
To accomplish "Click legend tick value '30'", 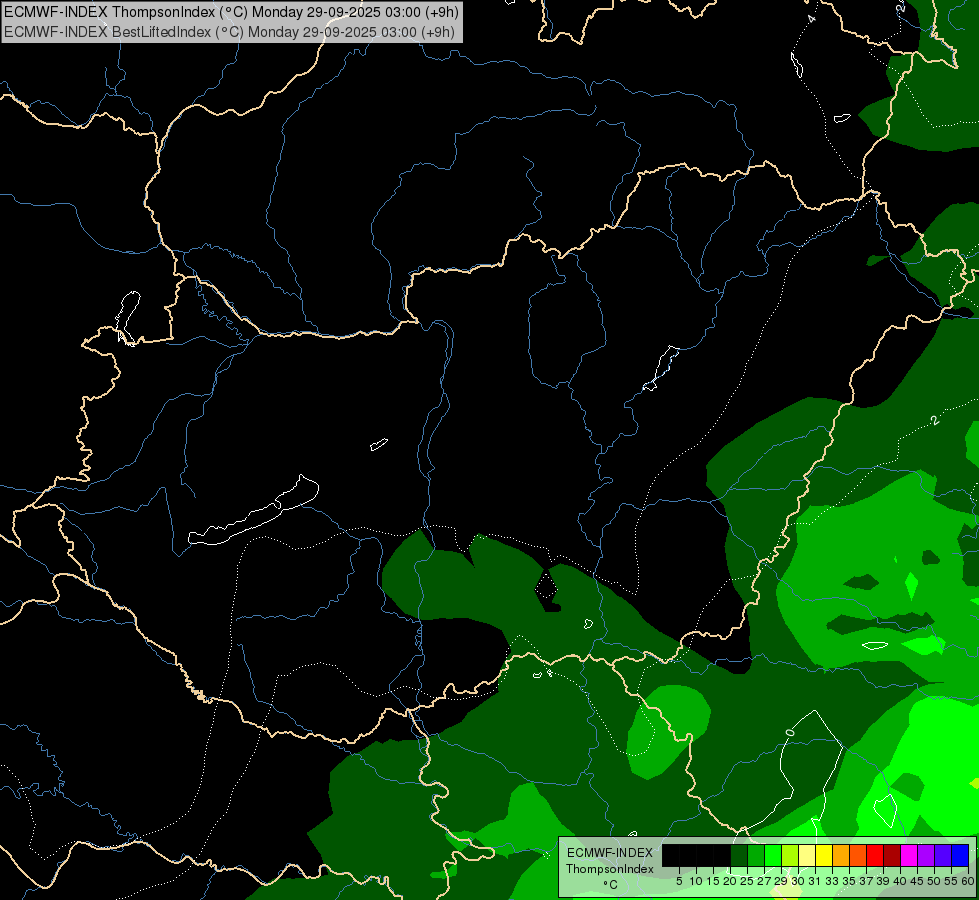I will point(798,881).
